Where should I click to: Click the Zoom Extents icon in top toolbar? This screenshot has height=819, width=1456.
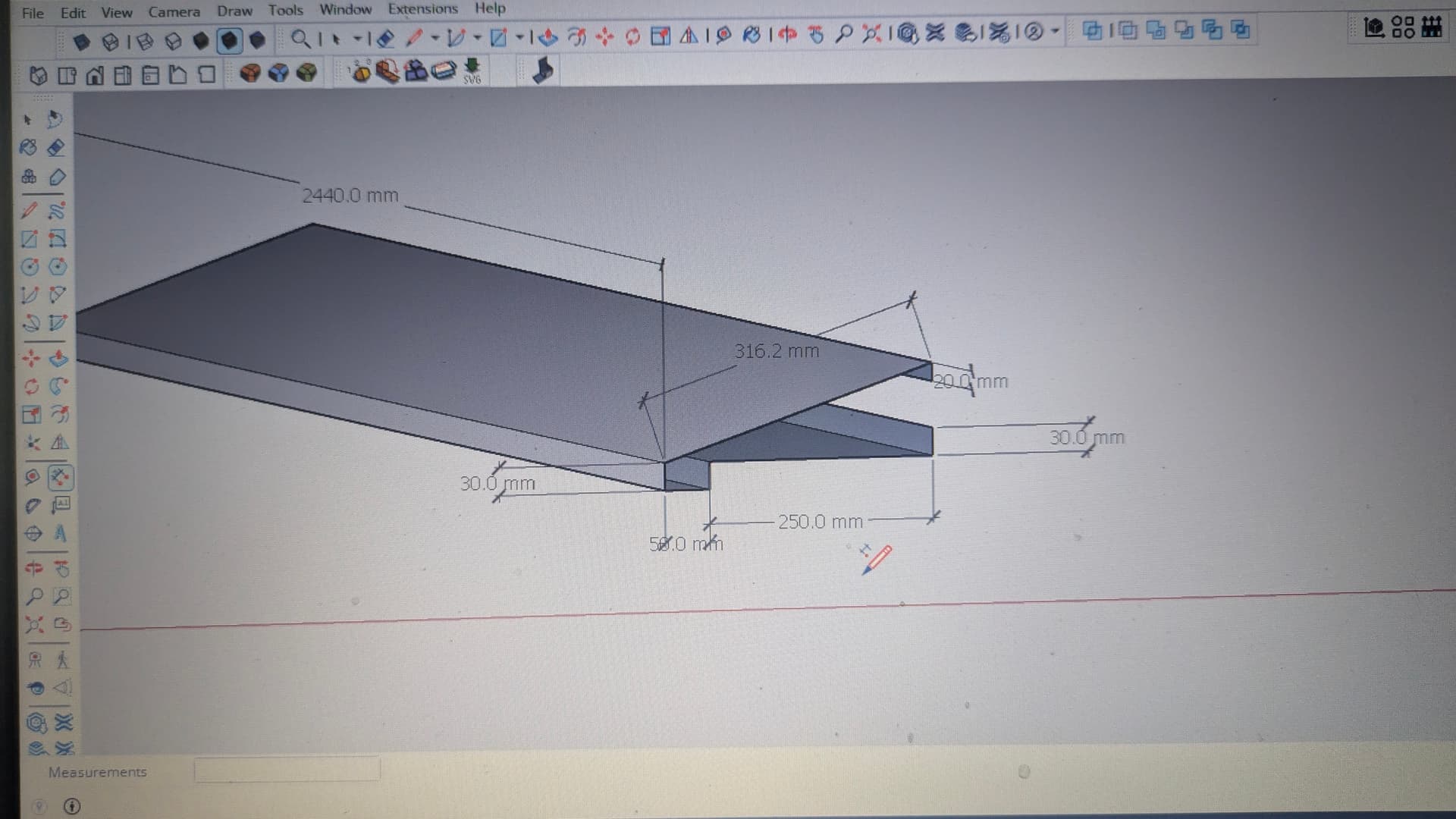click(x=871, y=33)
